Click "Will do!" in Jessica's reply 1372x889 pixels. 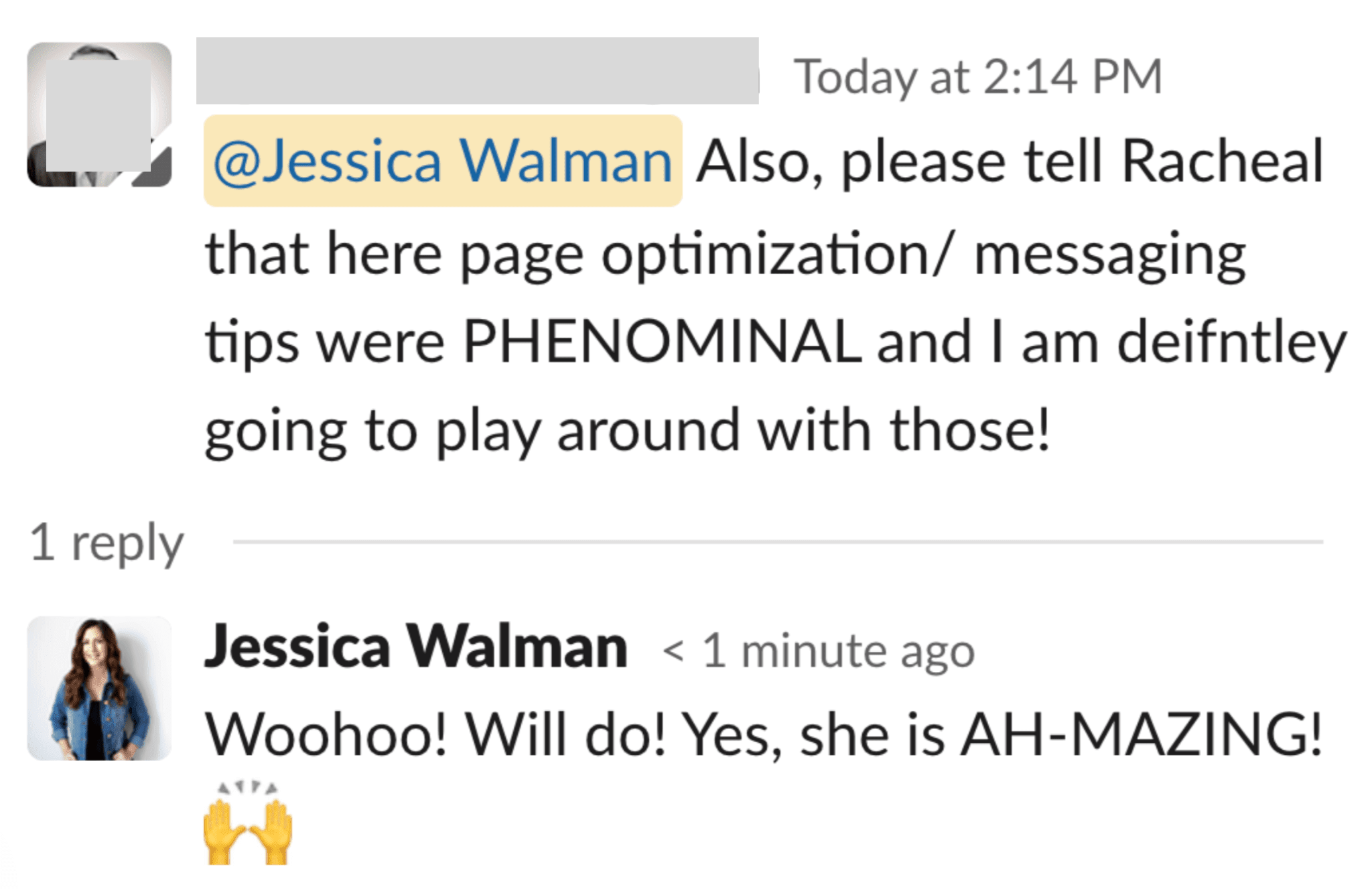click(x=566, y=735)
